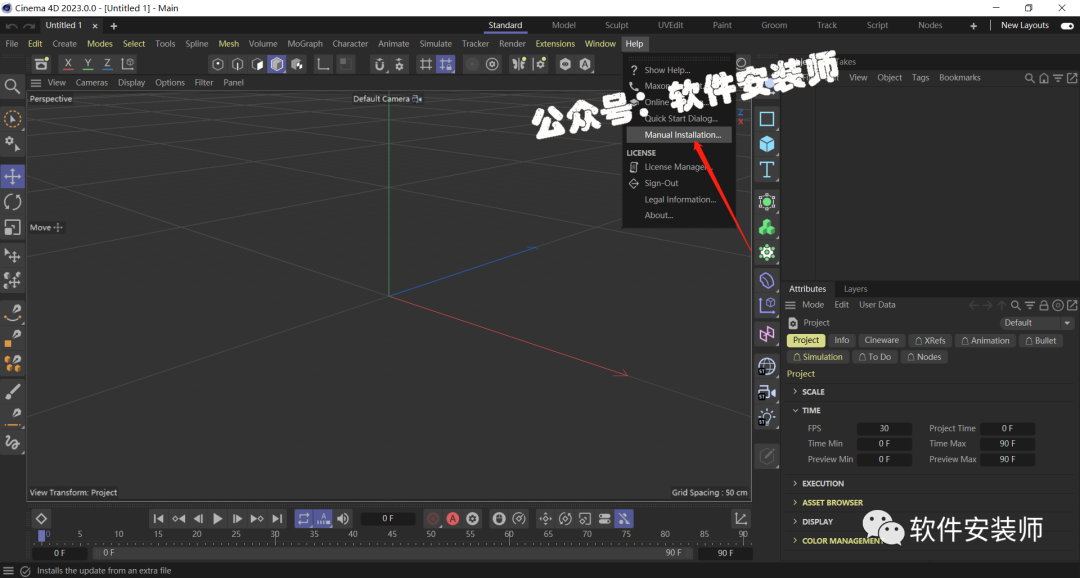
Task: Add a Rectangle spline
Action: pyautogui.click(x=767, y=118)
